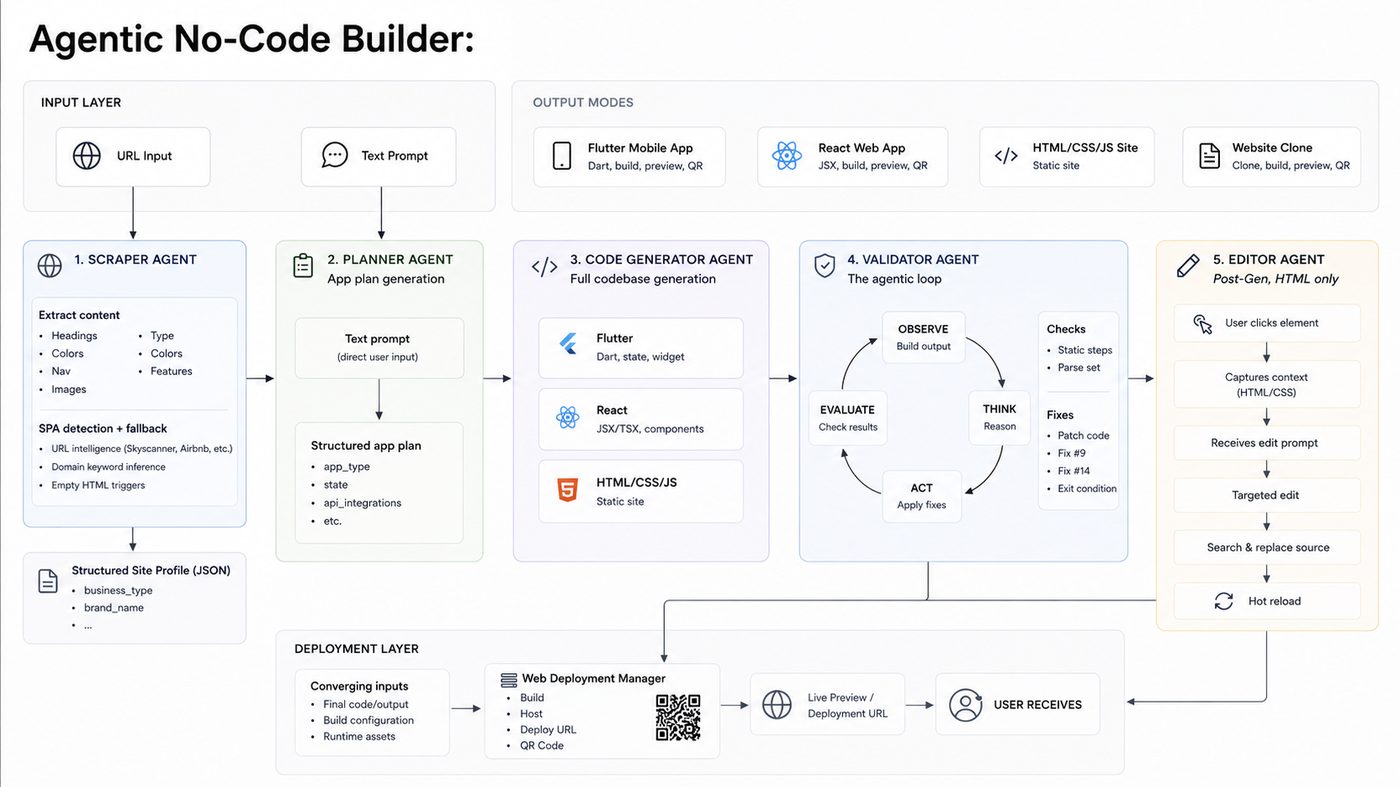Screen dimensions: 1400x787
Task: Click the chat bubble icon beside Text Prompt
Action: pos(335,155)
